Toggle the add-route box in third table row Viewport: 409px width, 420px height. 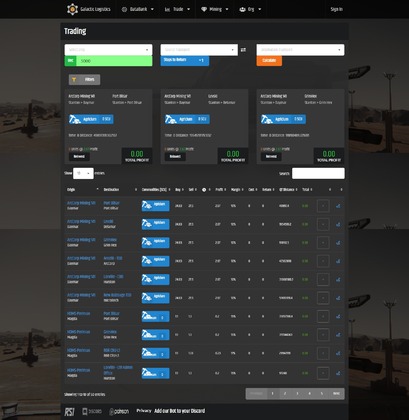(323, 243)
